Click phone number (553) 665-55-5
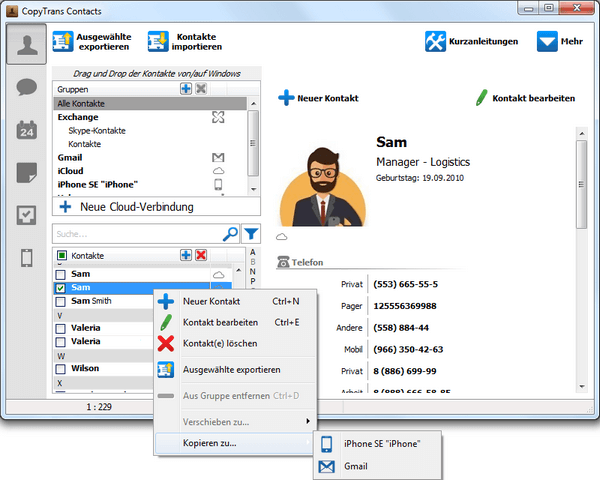 click(x=405, y=284)
